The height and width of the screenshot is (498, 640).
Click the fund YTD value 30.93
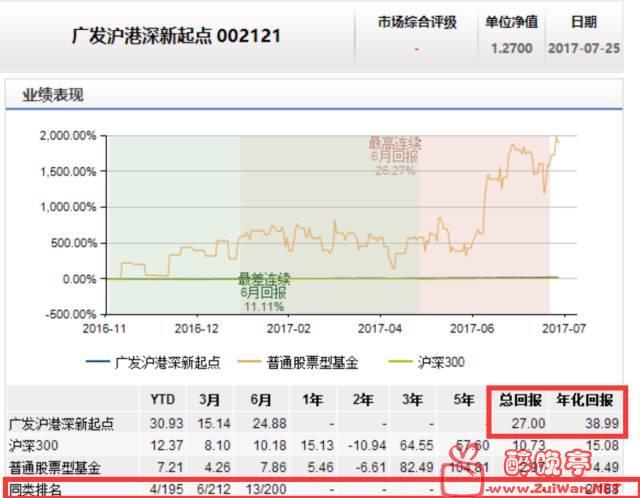pos(167,423)
